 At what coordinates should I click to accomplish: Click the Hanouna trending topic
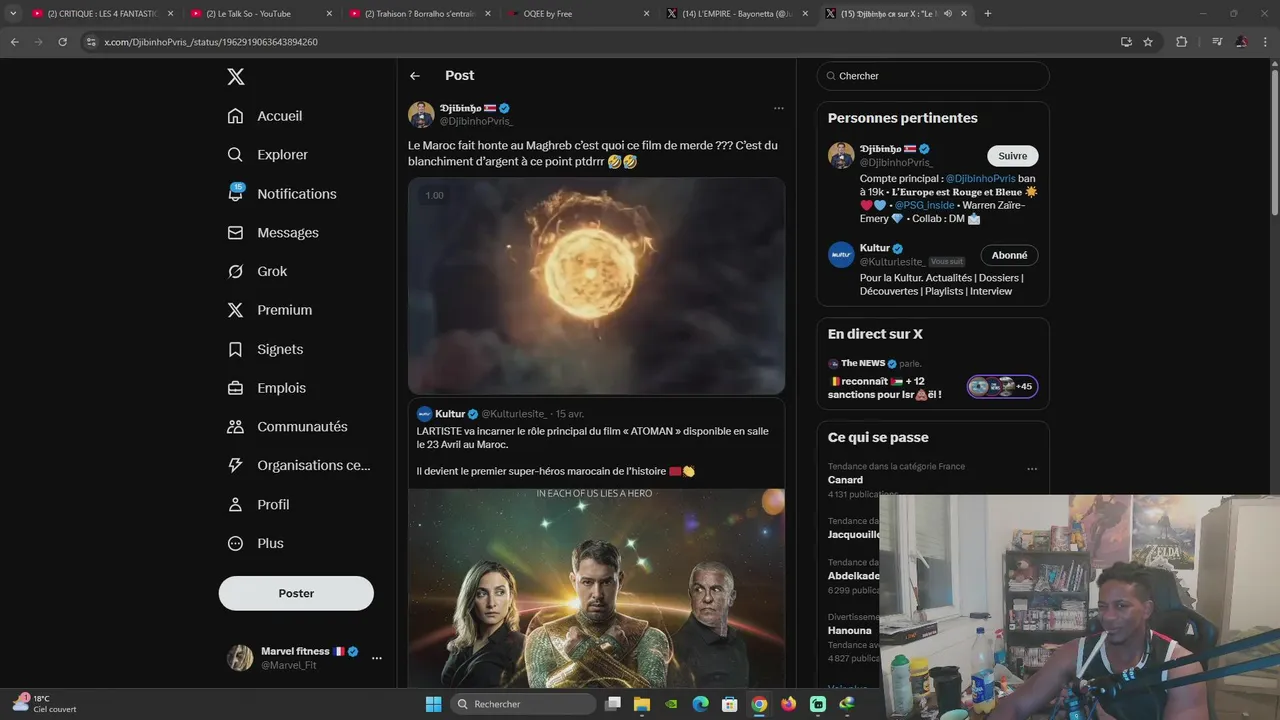(850, 631)
